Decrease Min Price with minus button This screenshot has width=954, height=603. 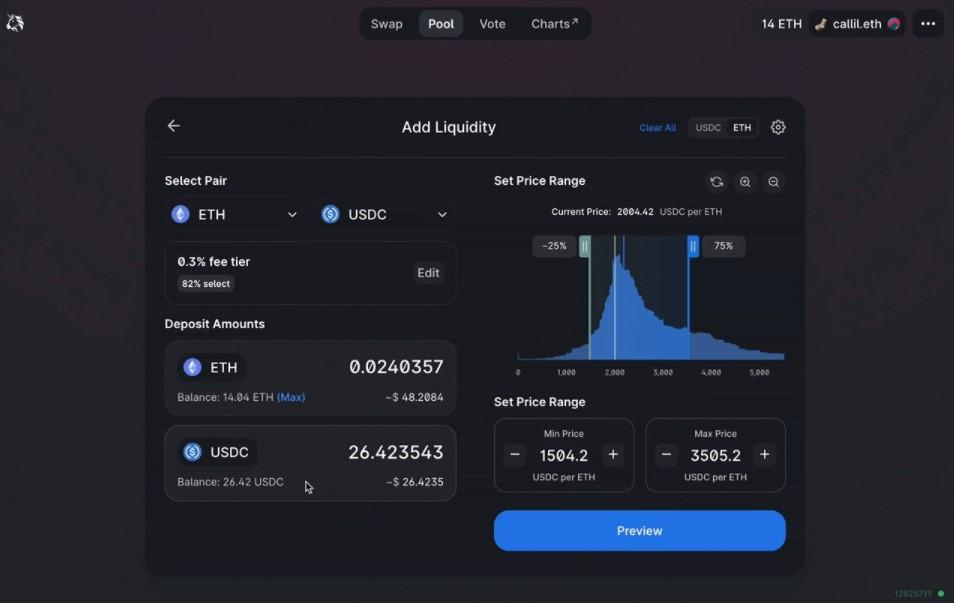(x=515, y=455)
